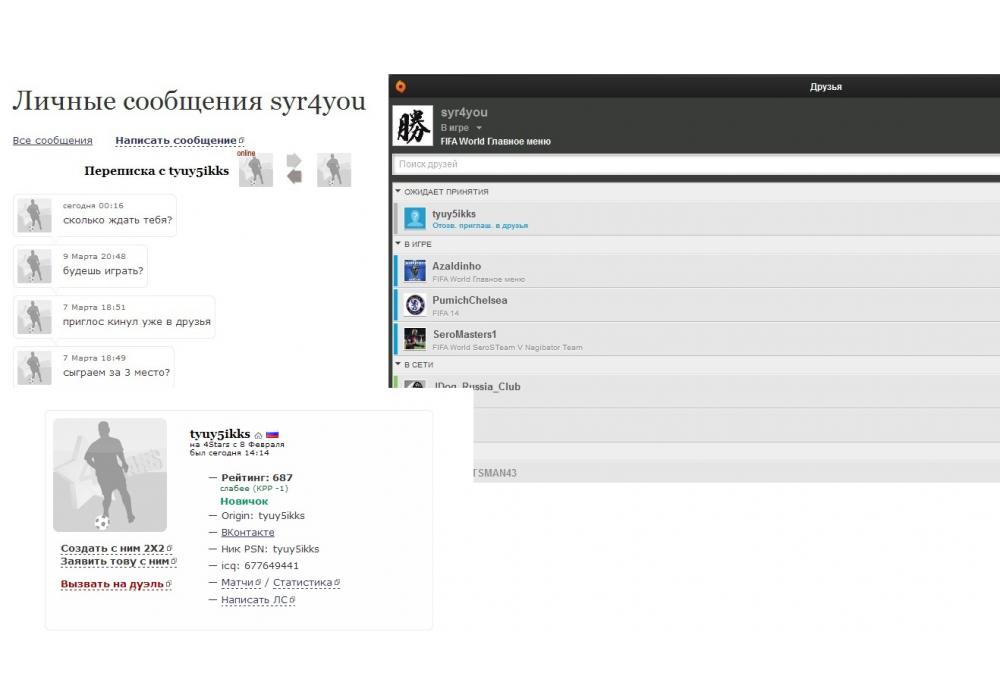Select pending friend tyuy5ikks in Origin
Viewport: 1000px width, 700px height.
[x=696, y=218]
